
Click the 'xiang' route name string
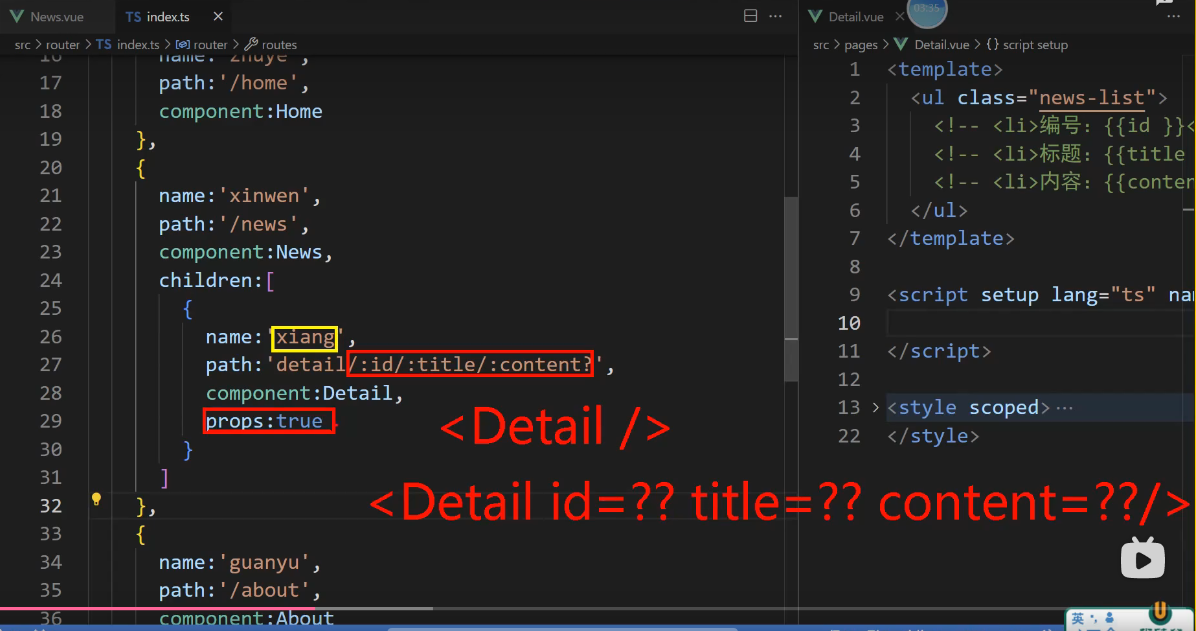pyautogui.click(x=305, y=336)
